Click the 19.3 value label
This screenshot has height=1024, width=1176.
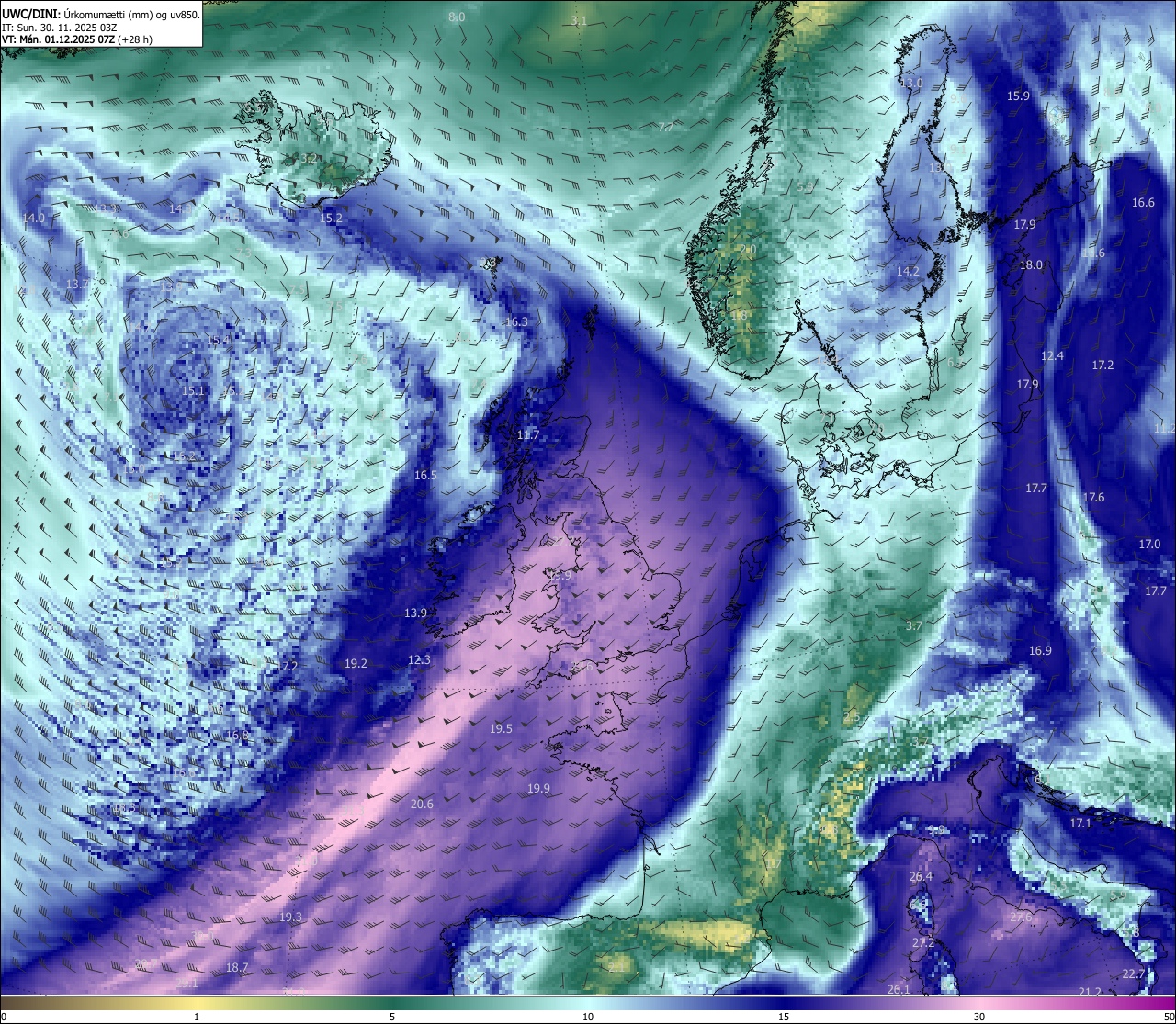click(290, 917)
